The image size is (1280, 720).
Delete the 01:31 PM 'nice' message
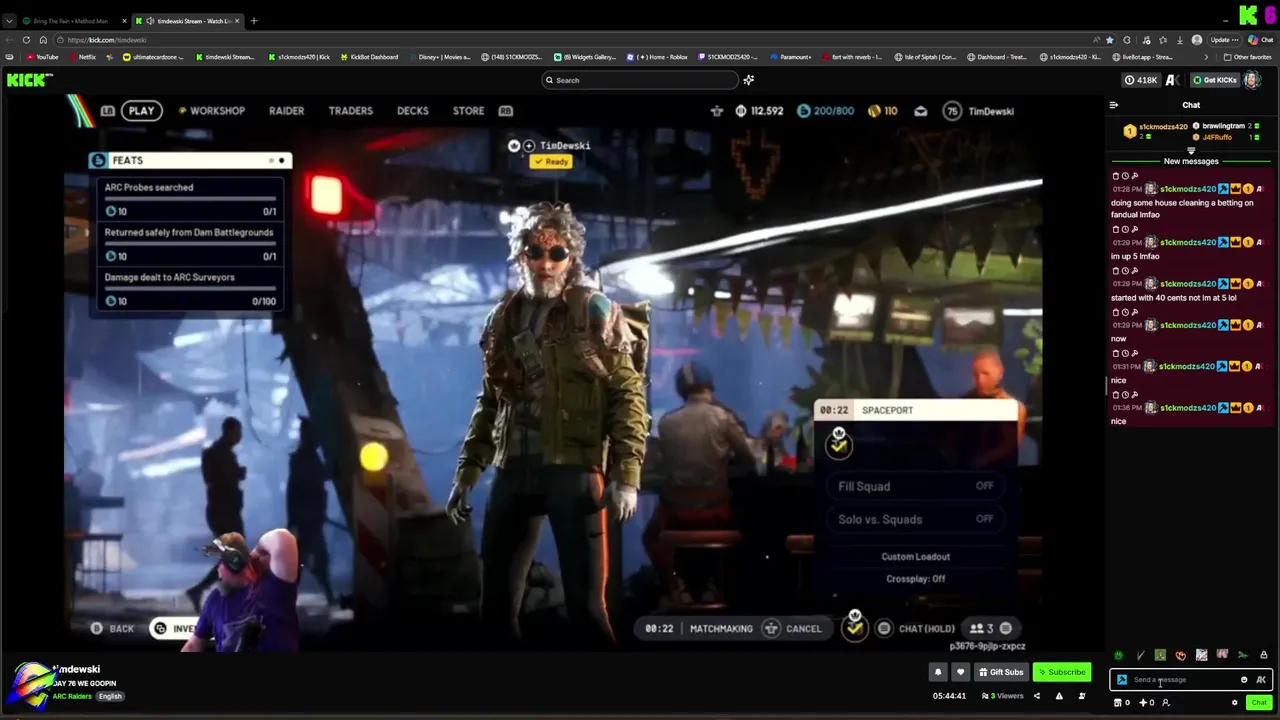1117,353
